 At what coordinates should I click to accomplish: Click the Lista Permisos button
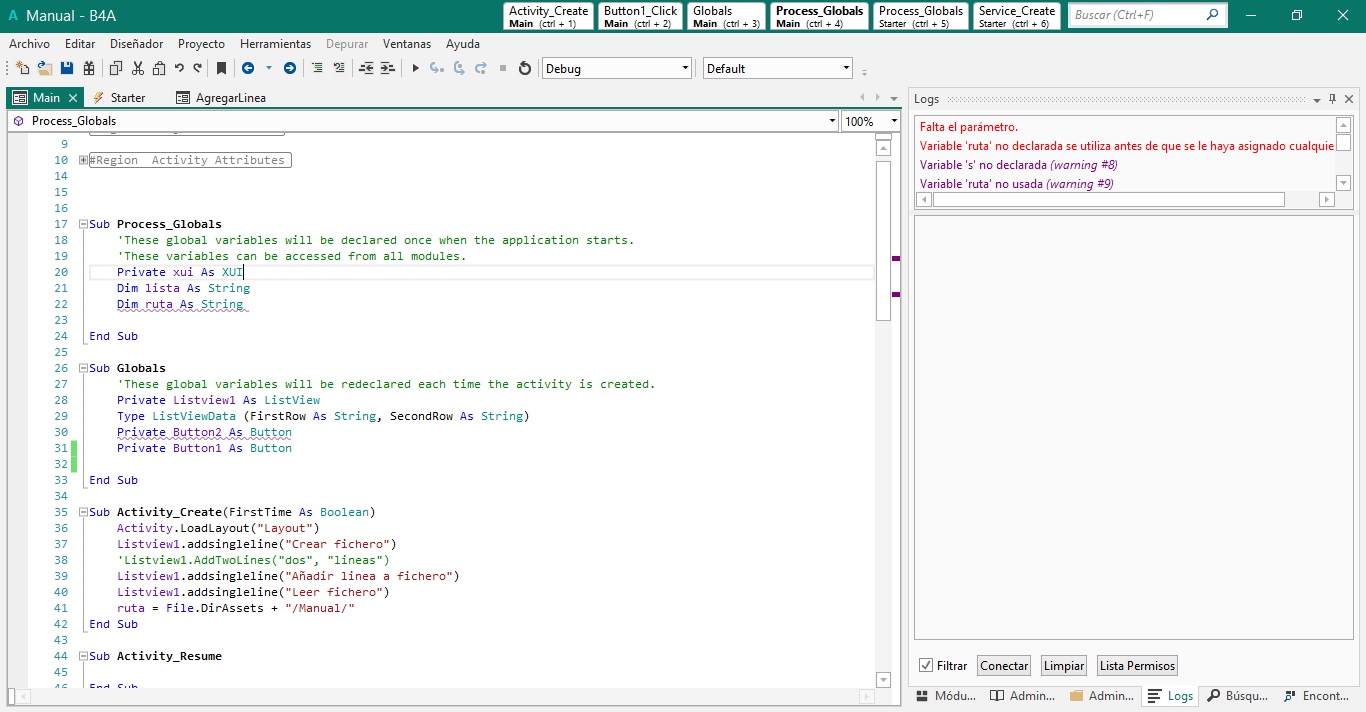[x=1137, y=666]
